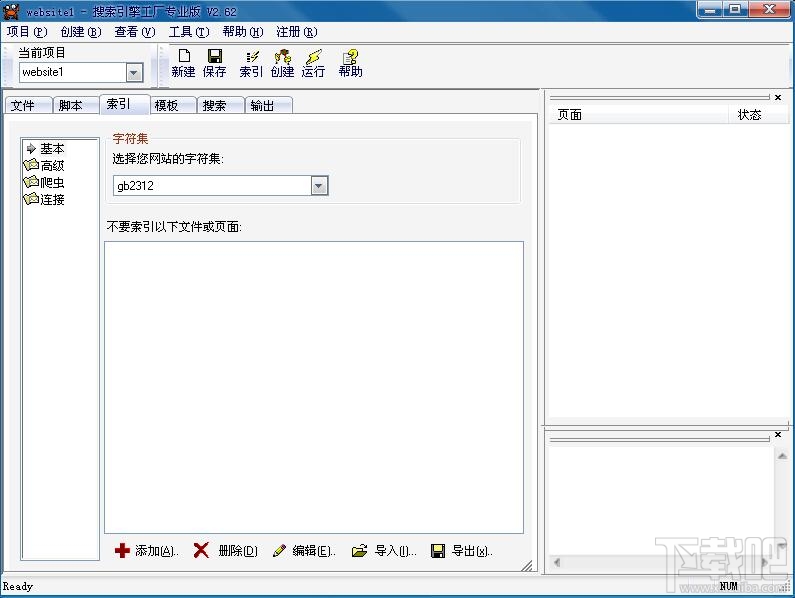Screen dimensions: 795x598
Task: Switch to the 模板 tab
Action: tap(173, 105)
